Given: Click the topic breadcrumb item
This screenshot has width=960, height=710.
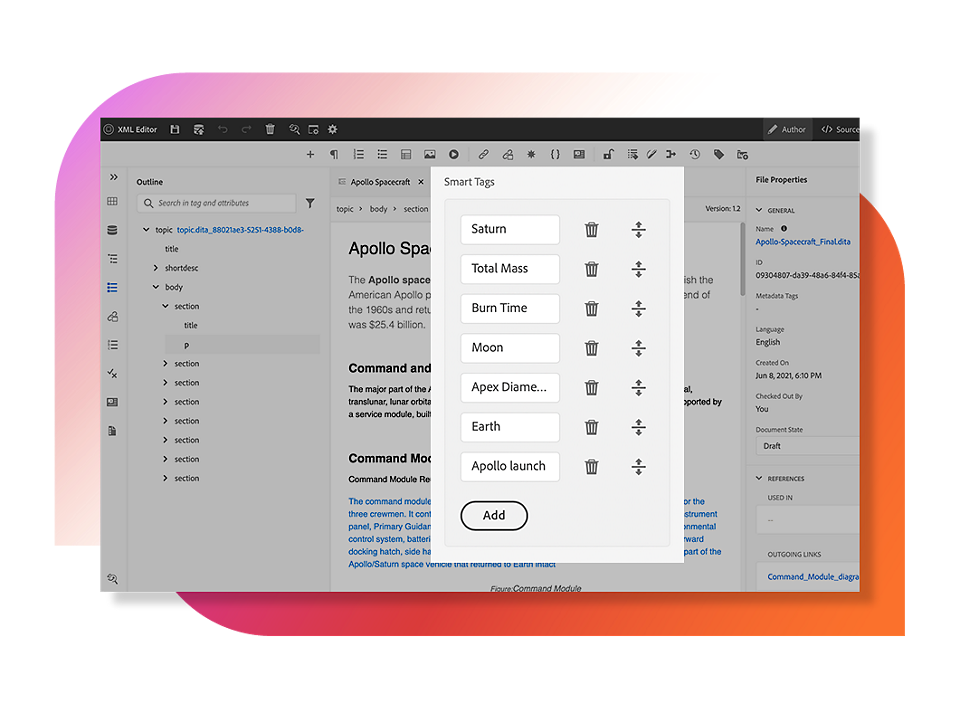Looking at the screenshot, I should (345, 209).
